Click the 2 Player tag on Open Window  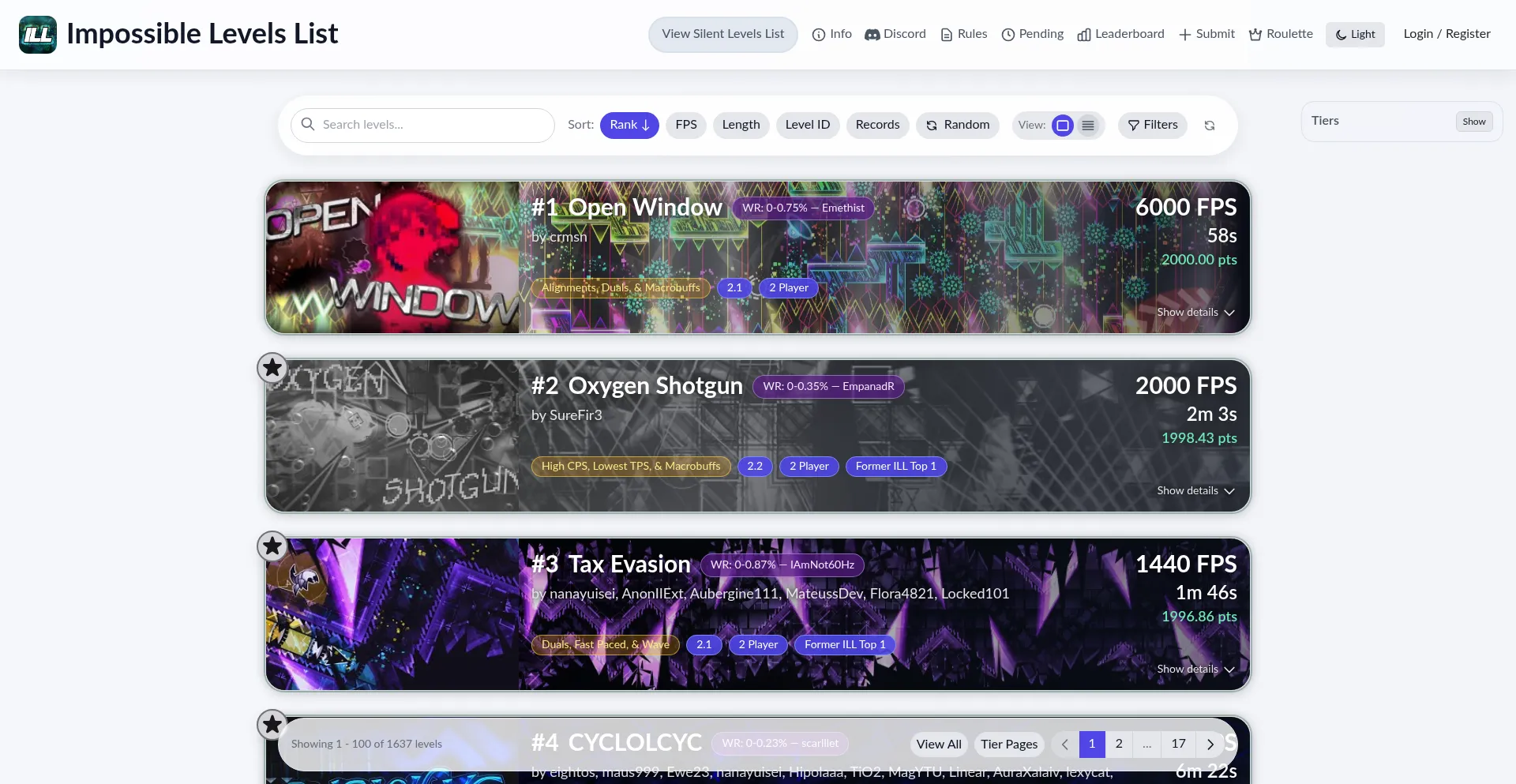[789, 288]
